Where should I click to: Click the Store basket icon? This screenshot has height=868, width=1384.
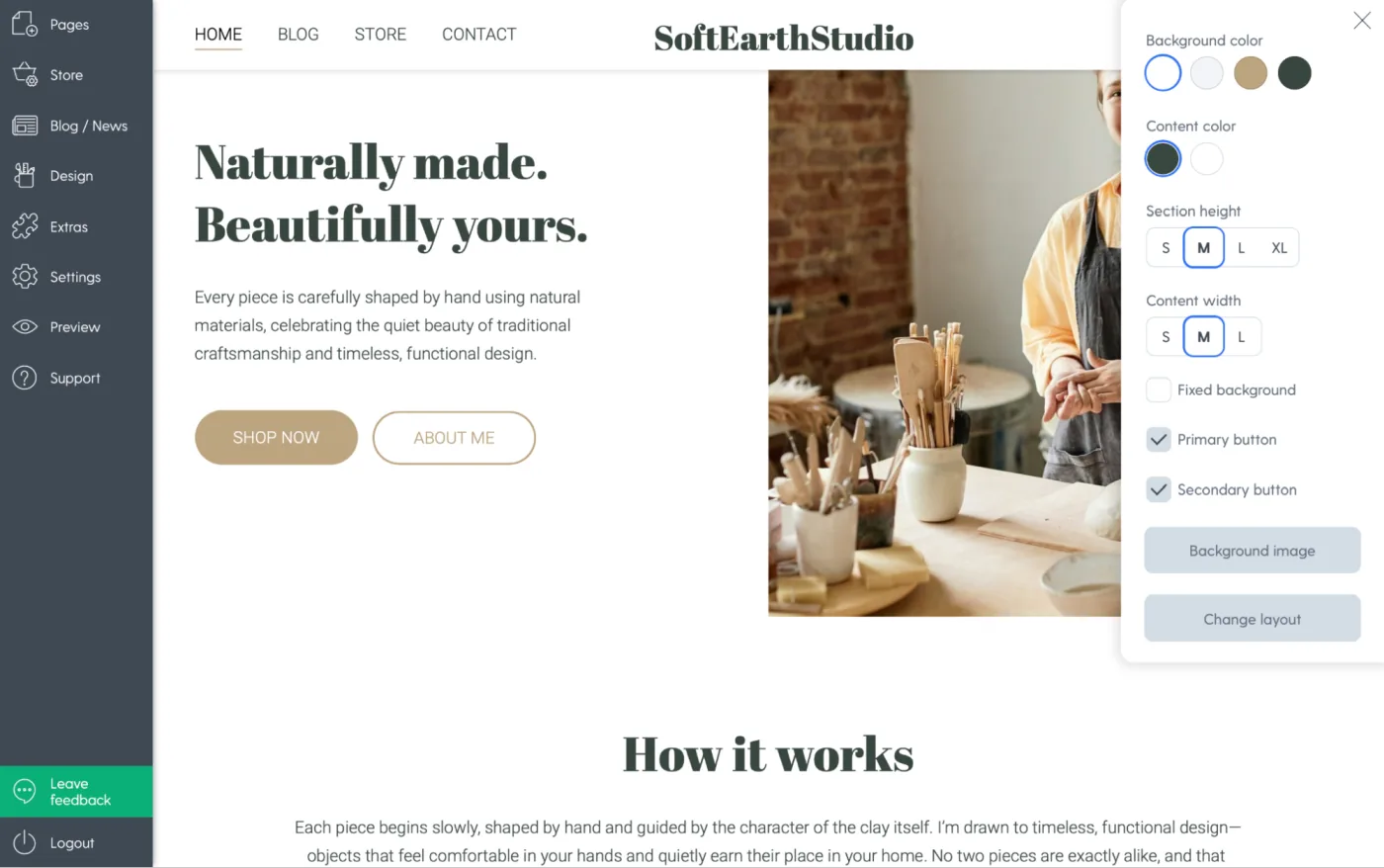[x=25, y=74]
